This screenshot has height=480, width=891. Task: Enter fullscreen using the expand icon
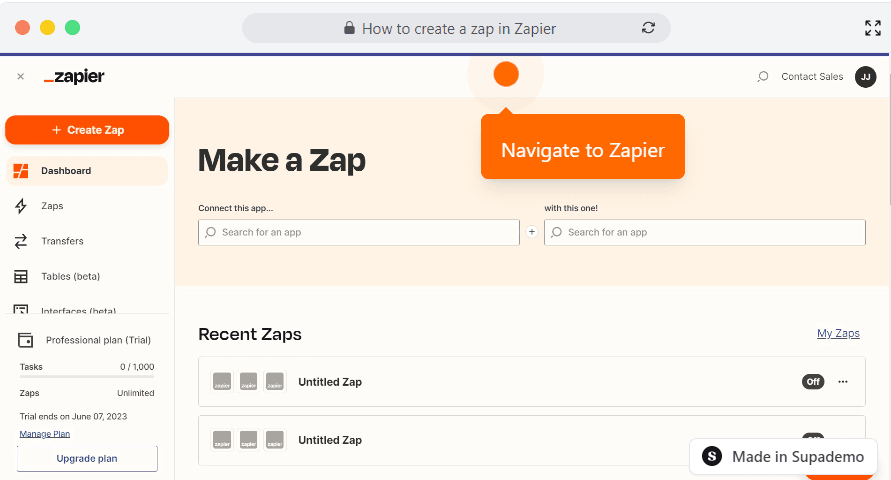tap(872, 28)
